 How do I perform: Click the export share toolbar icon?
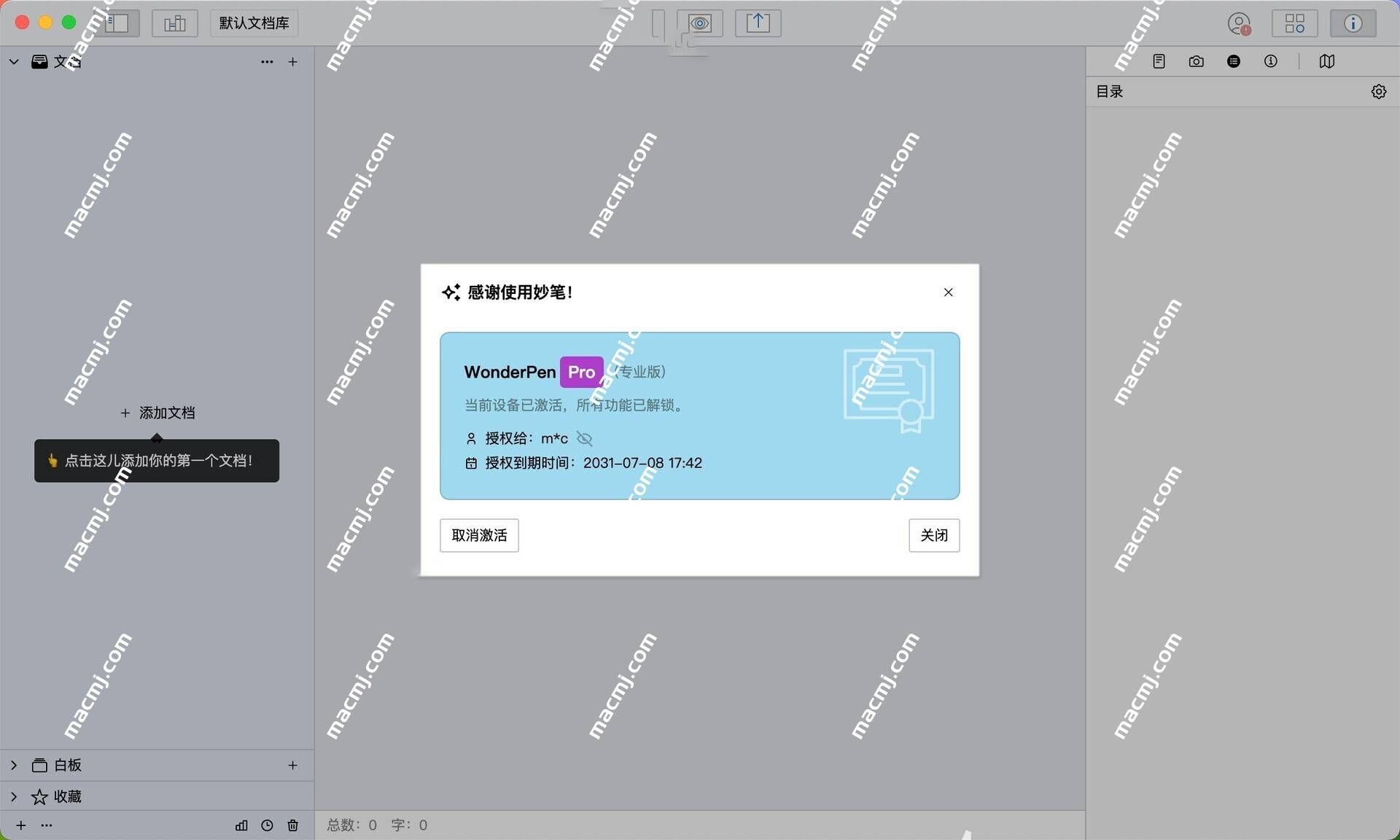click(758, 23)
